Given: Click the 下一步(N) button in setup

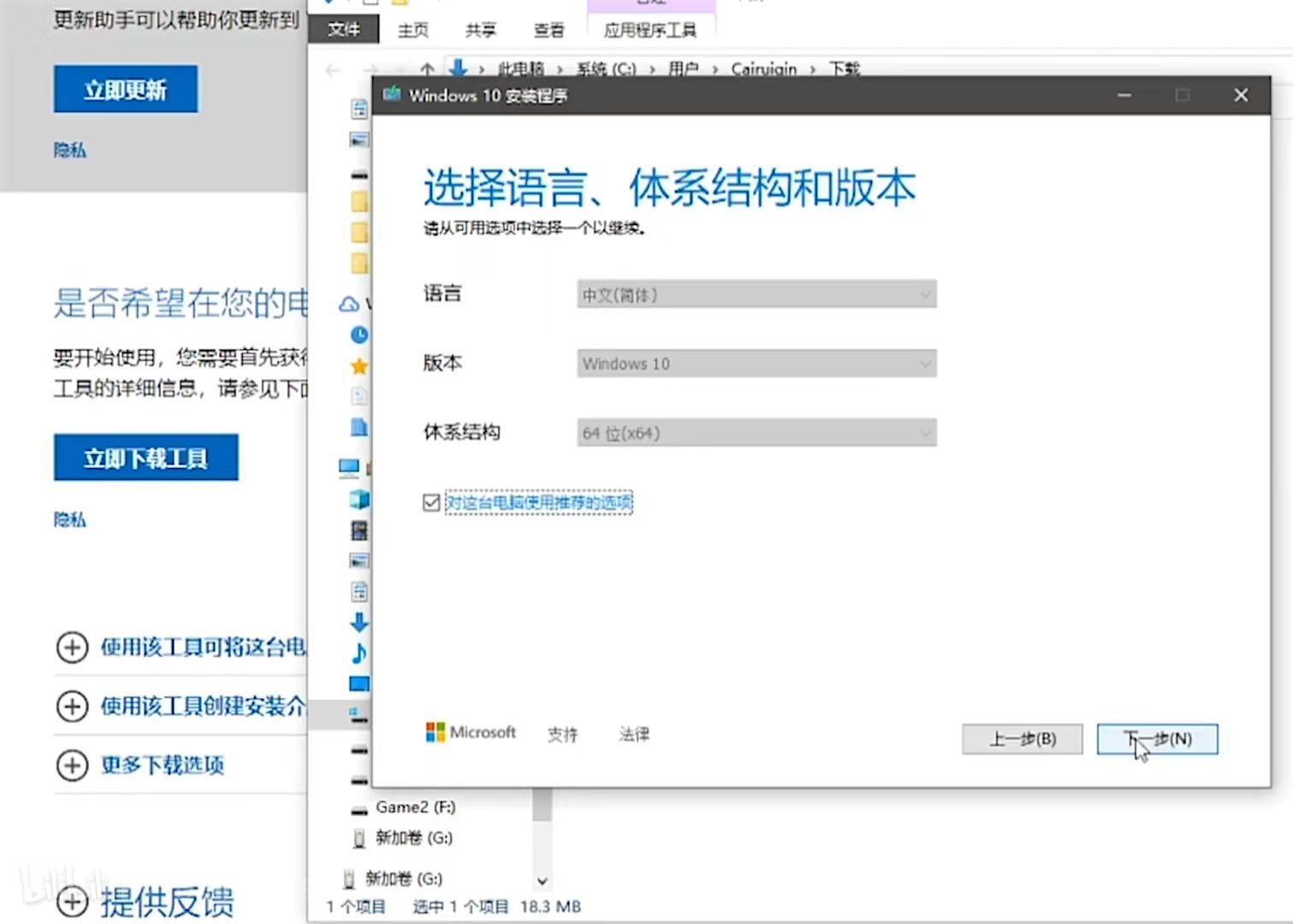Looking at the screenshot, I should click(x=1157, y=739).
